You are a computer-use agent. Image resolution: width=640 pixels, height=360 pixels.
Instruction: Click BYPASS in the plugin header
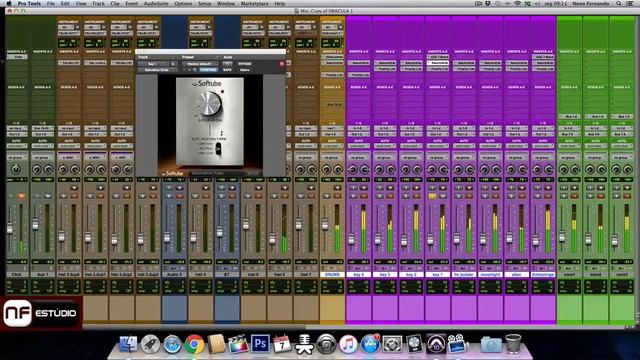(x=245, y=64)
